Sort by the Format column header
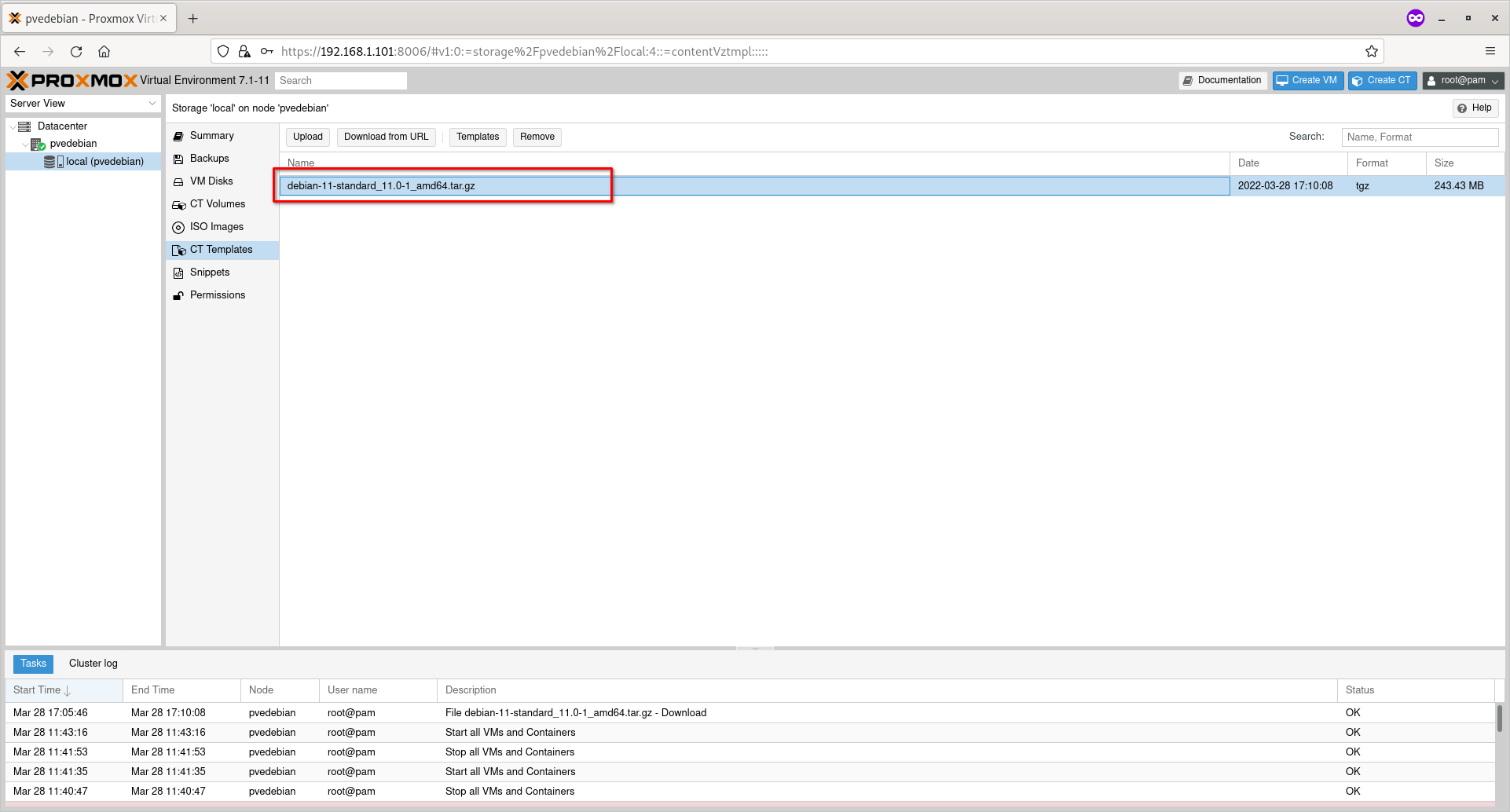1510x812 pixels. [x=1387, y=163]
